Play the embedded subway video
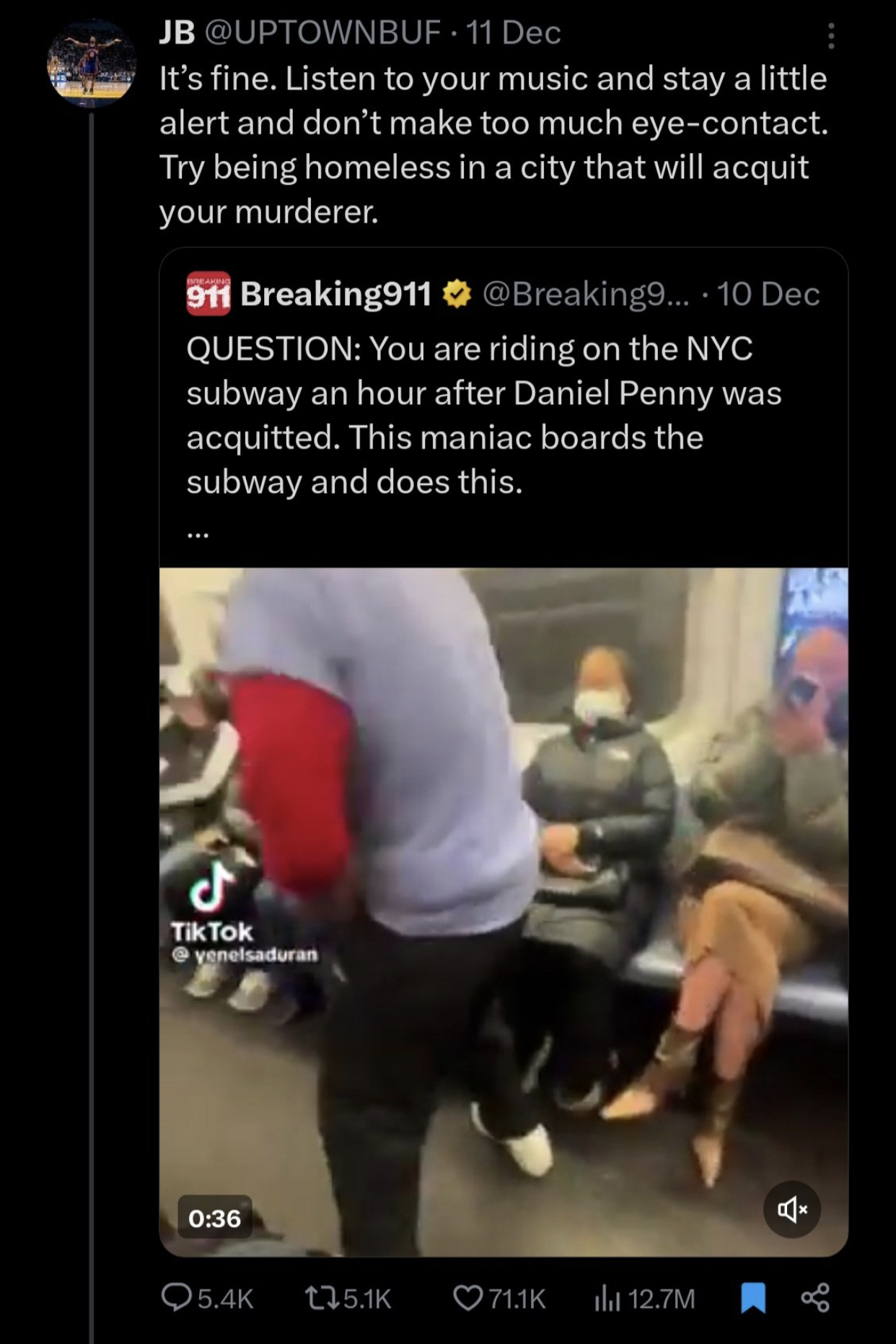 click(504, 912)
